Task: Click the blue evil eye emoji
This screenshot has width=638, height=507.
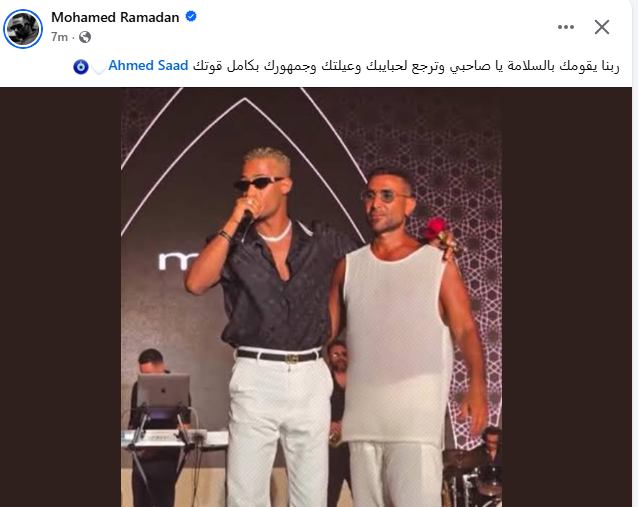Action: tap(81, 66)
